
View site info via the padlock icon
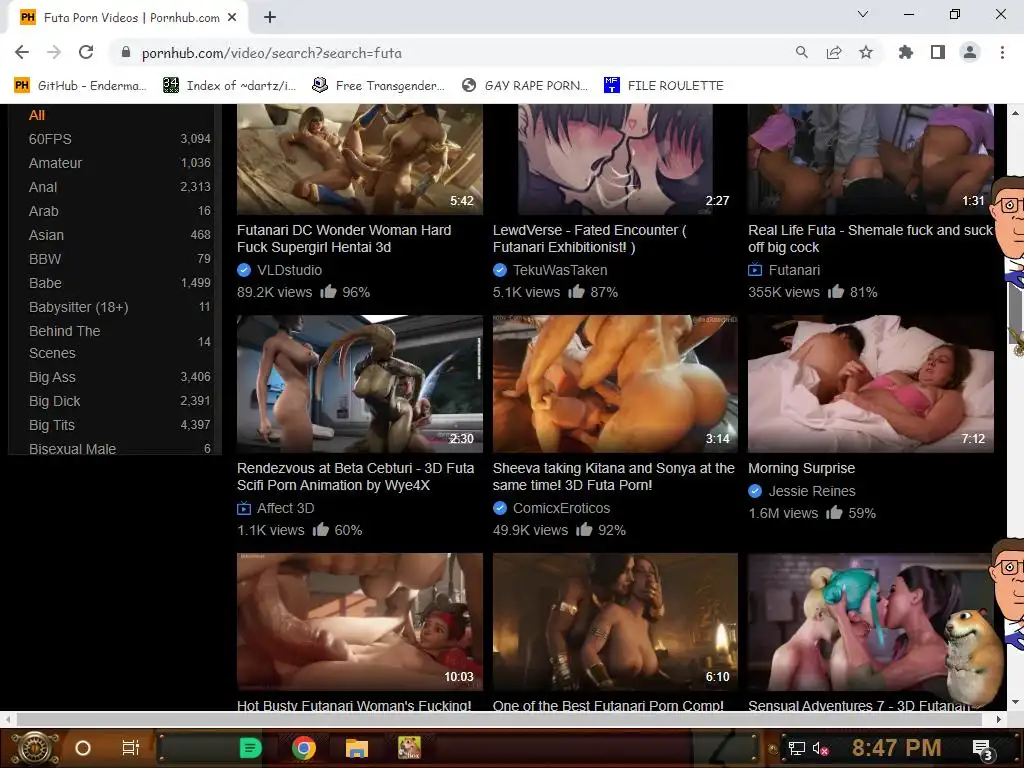click(126, 53)
